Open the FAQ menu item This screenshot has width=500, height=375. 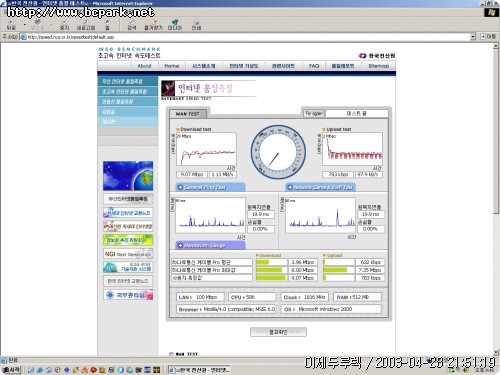314,66
